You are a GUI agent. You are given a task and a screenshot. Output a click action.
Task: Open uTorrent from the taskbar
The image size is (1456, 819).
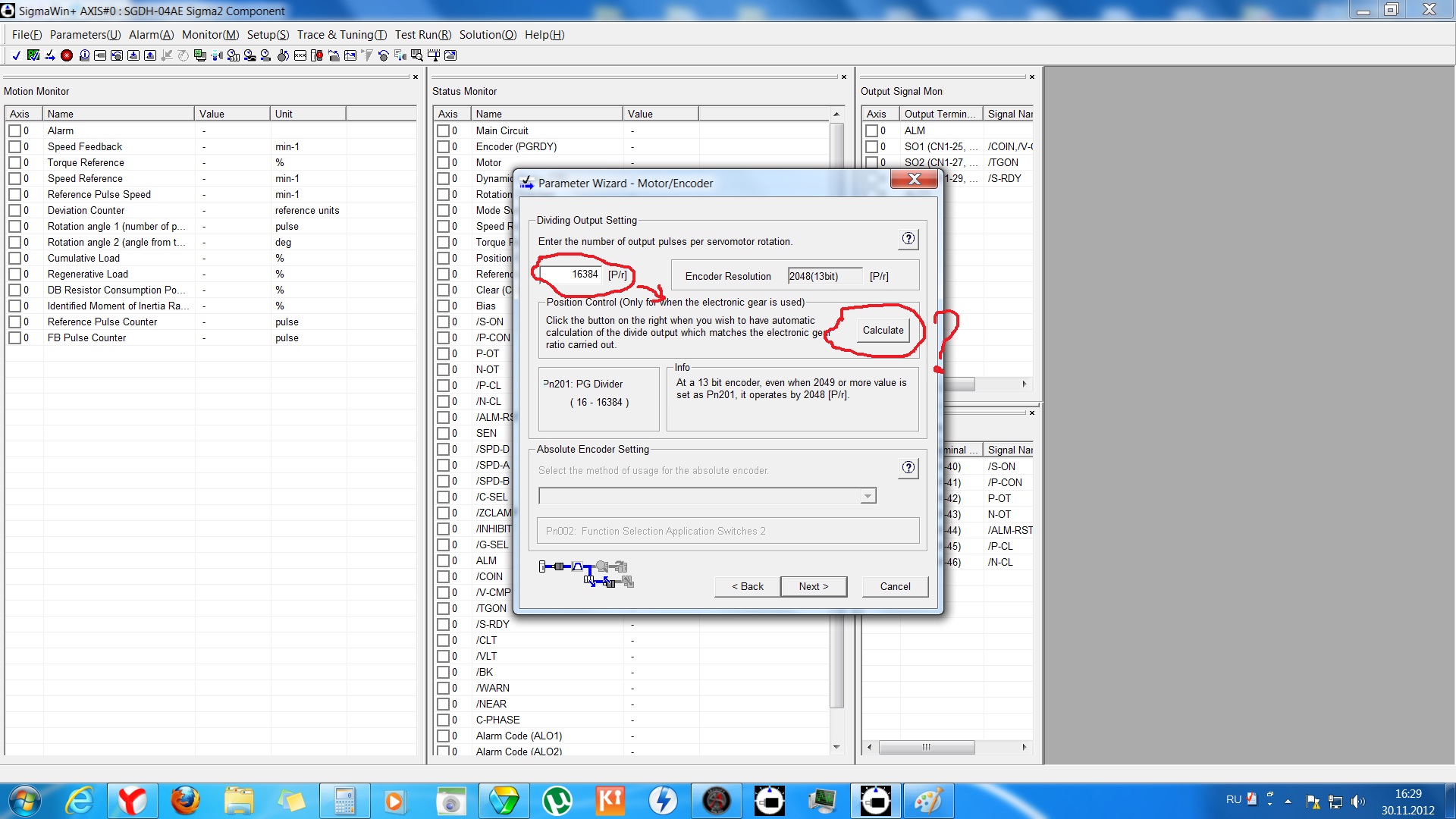[x=557, y=801]
